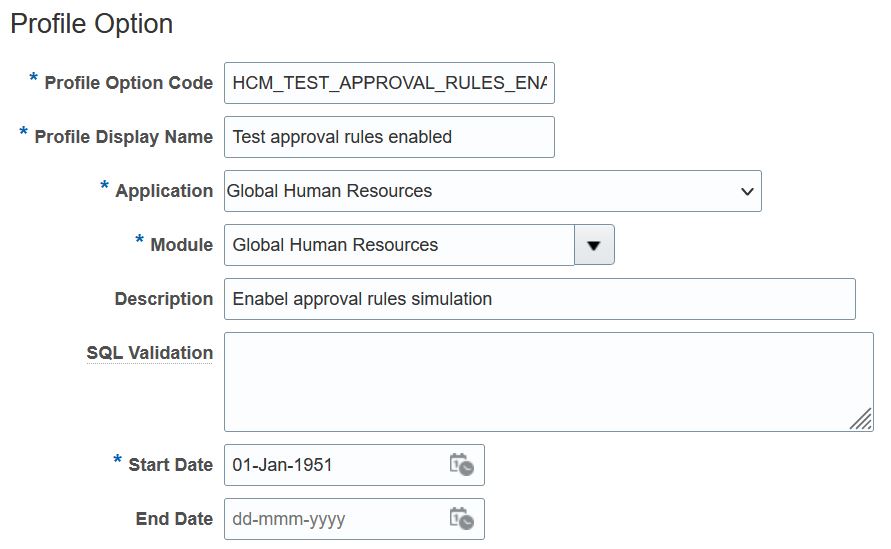
Task: Open the Module dropdown arrow
Action: point(594,245)
